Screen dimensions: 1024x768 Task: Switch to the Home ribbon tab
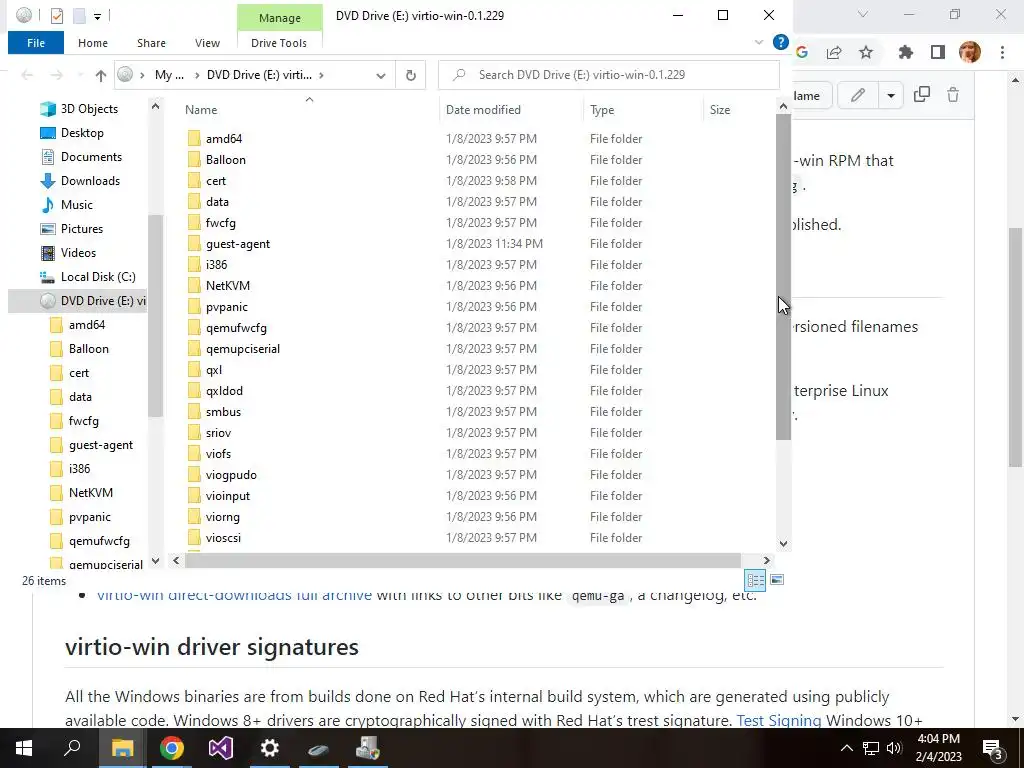(93, 43)
